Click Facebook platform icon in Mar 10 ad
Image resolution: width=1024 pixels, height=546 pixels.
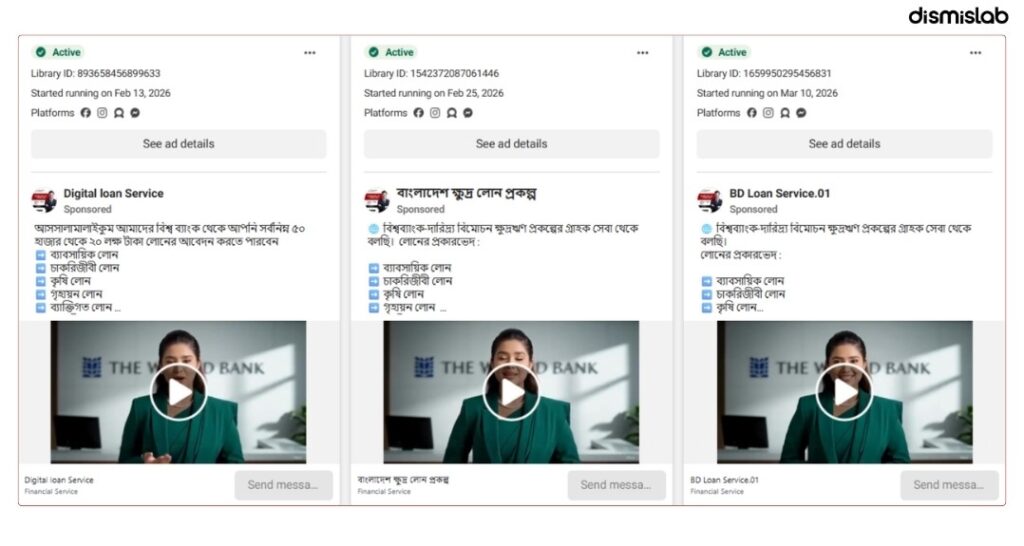pyautogui.click(x=752, y=113)
